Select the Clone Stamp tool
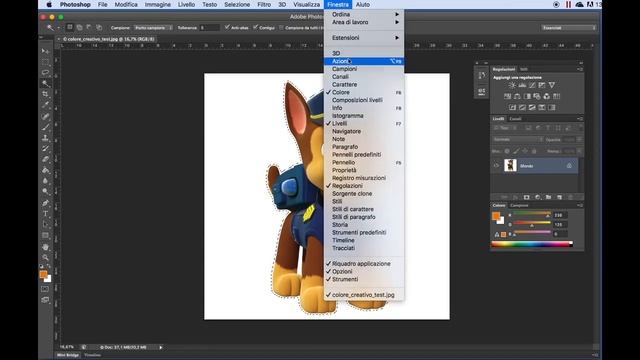The image size is (640, 360). [45, 138]
